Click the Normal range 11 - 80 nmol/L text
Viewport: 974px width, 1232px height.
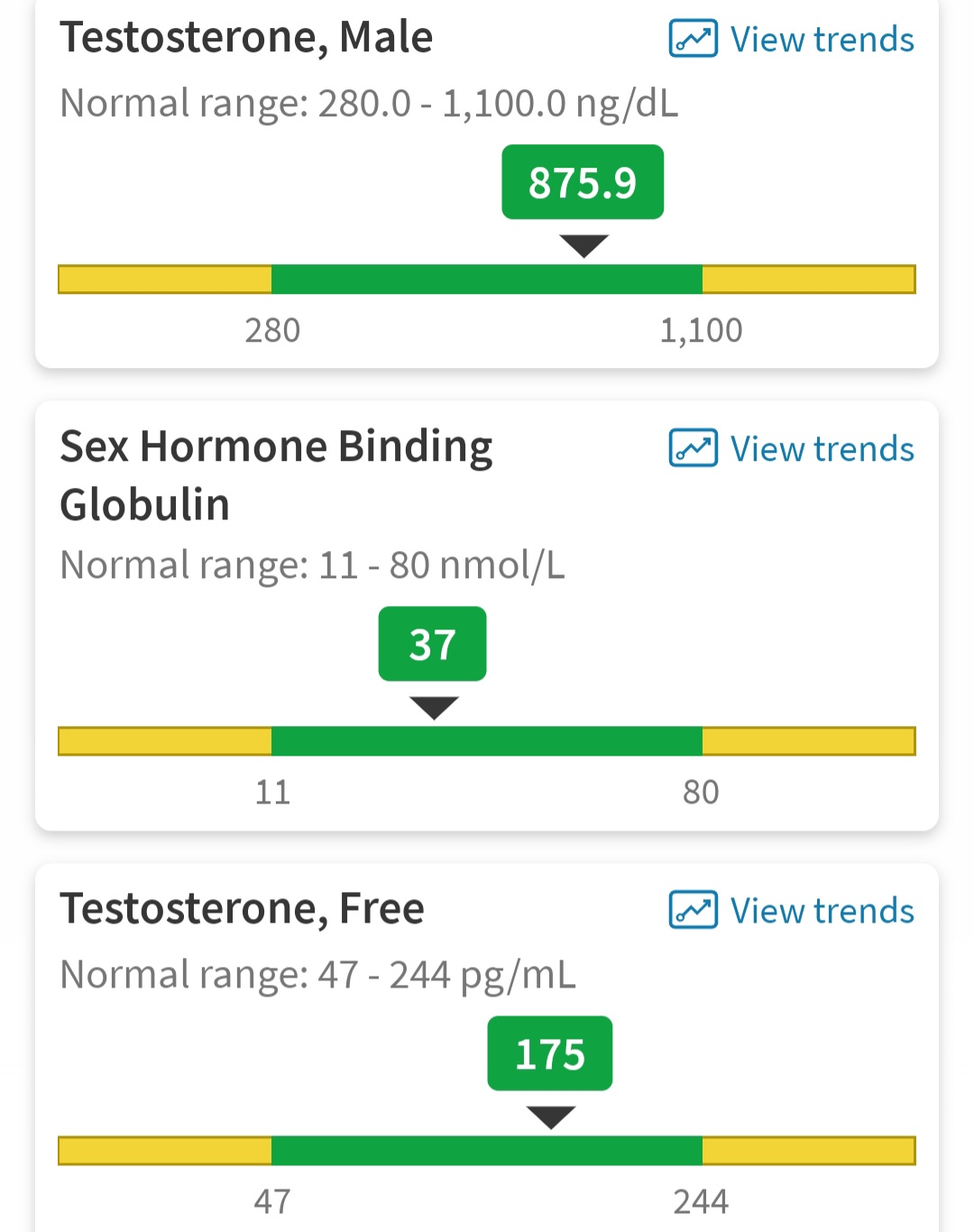(x=312, y=565)
